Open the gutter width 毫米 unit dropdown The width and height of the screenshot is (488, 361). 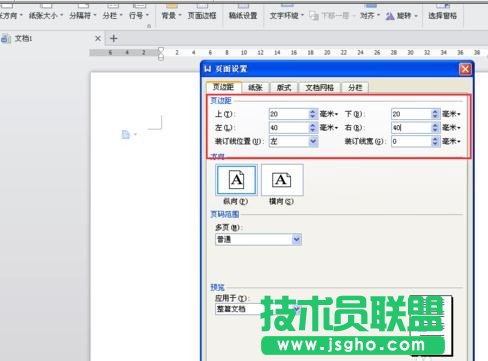tap(451, 141)
